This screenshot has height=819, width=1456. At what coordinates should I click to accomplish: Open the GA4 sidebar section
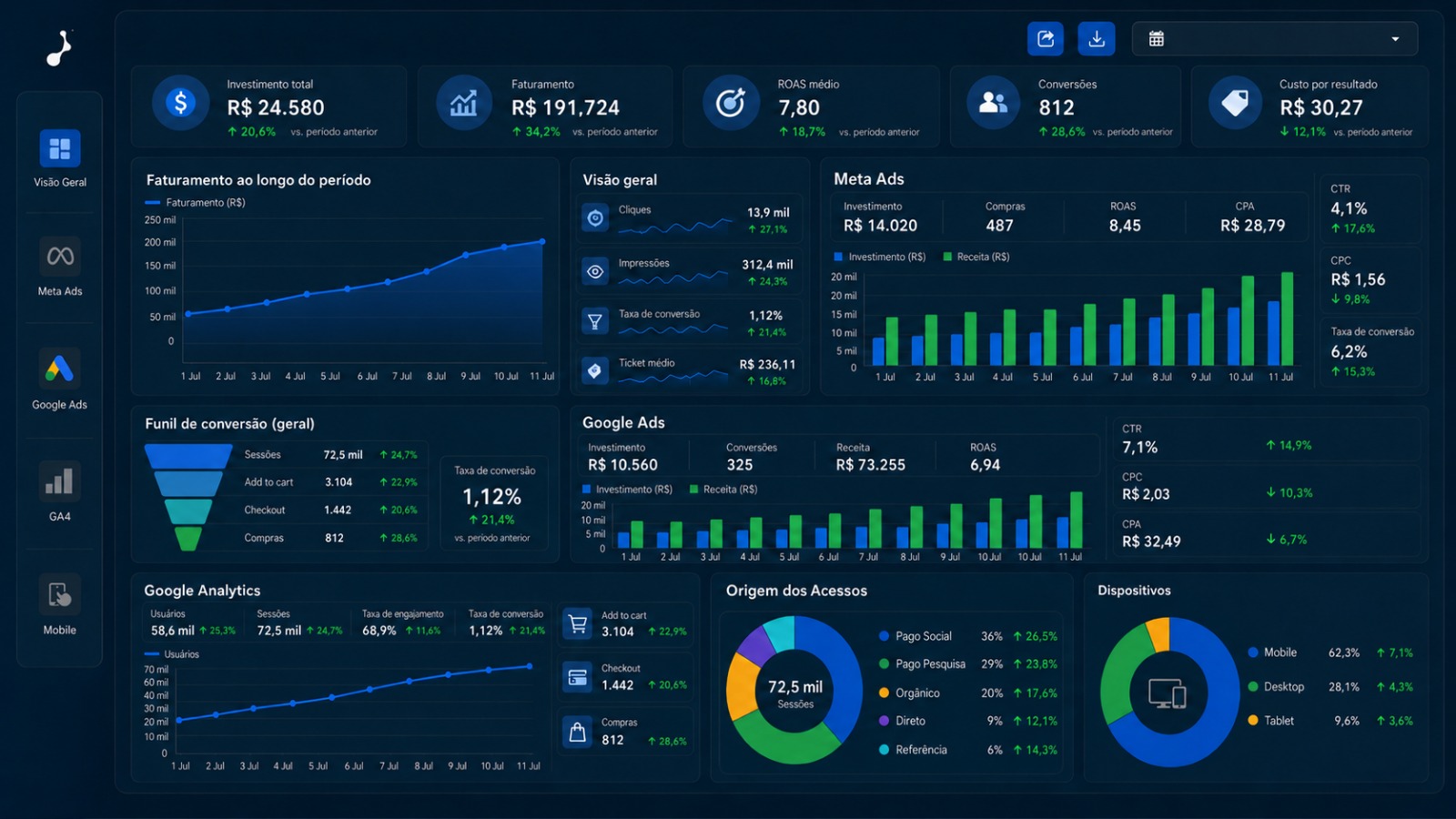(x=60, y=491)
